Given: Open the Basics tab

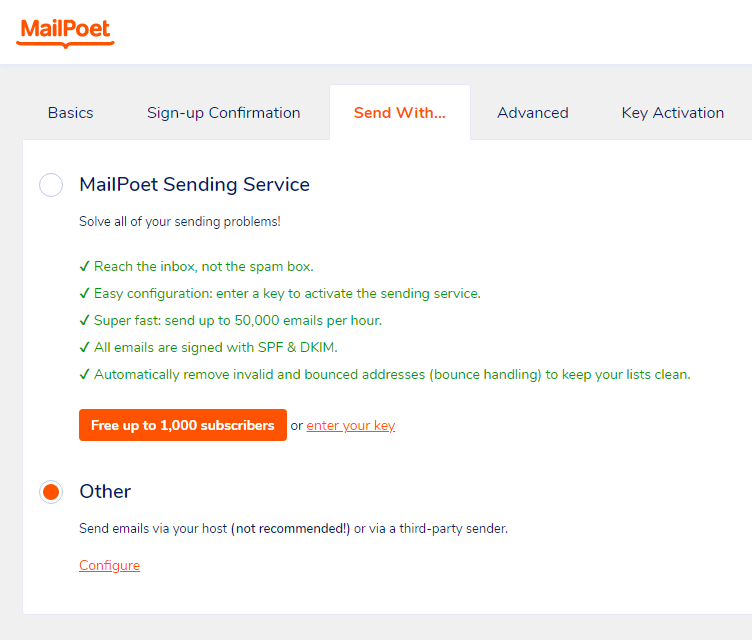Looking at the screenshot, I should [x=70, y=113].
